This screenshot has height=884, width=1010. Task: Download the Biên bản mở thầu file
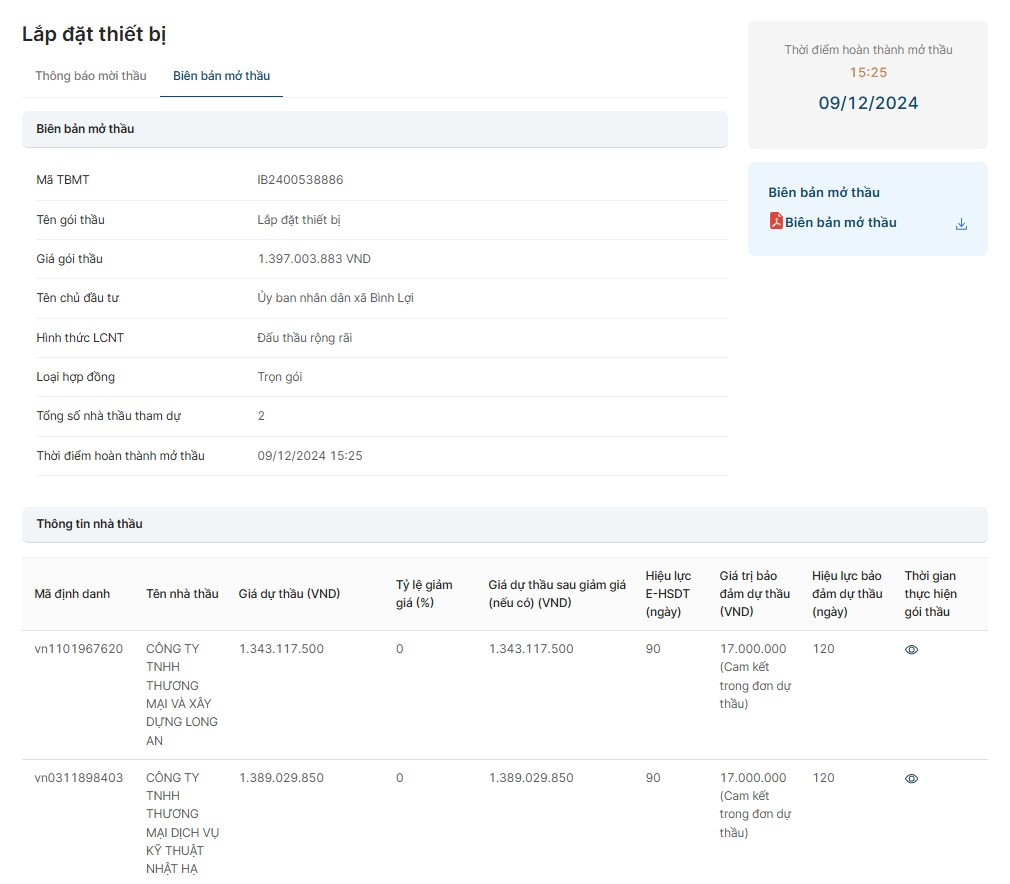[x=961, y=224]
